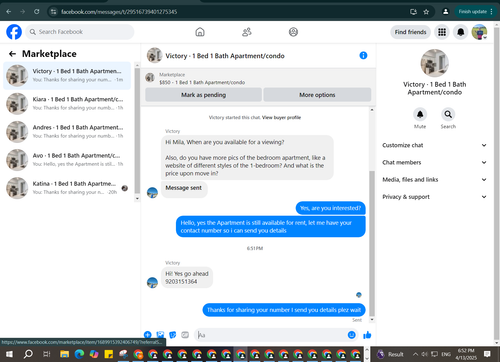Viewport: 500px width, 362px height.
Task: Attach a photo using the image icon
Action: click(160, 335)
